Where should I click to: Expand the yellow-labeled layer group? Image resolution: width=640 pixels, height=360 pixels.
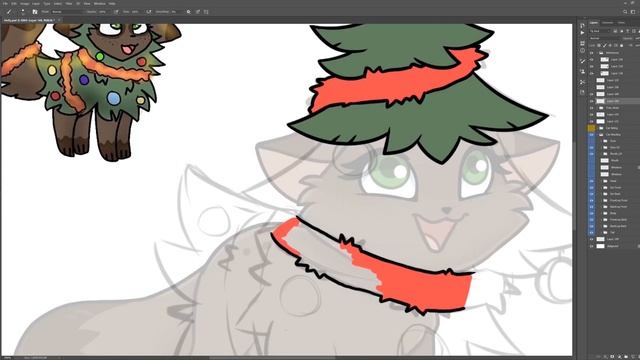597,128
